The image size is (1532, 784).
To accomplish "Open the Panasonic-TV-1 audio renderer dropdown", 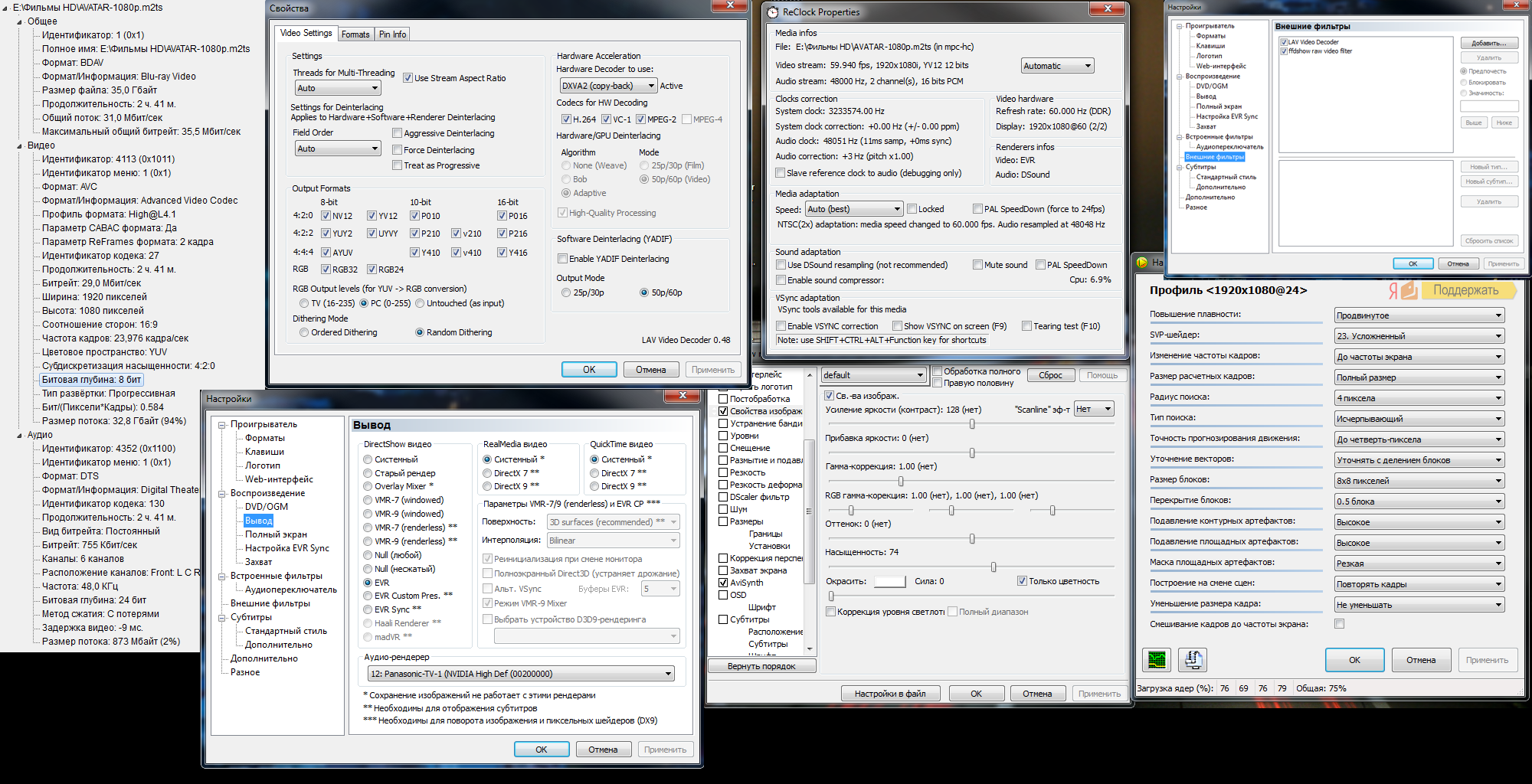I will click(521, 674).
